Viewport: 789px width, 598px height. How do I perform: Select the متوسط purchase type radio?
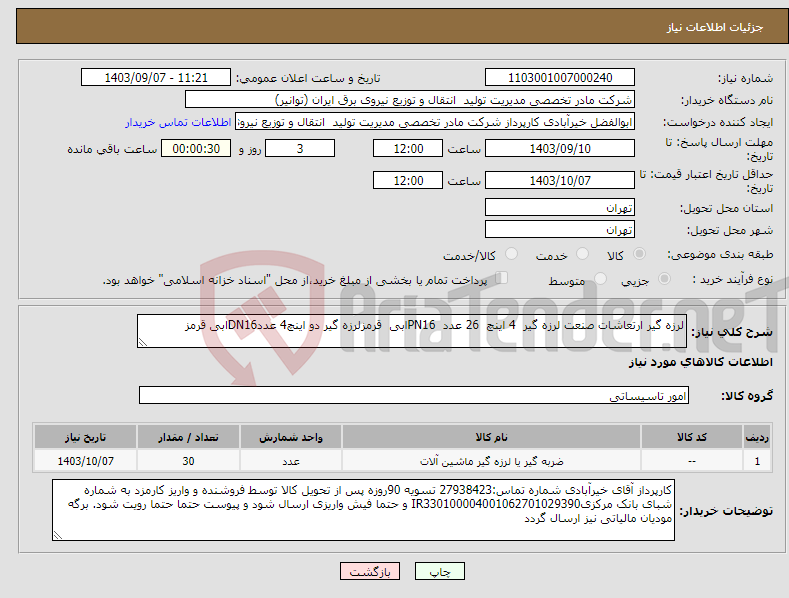coord(600,279)
